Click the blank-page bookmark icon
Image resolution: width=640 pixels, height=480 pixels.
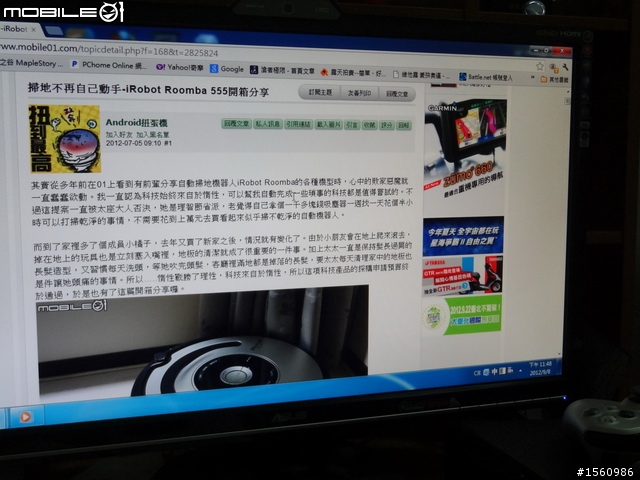click(x=396, y=74)
